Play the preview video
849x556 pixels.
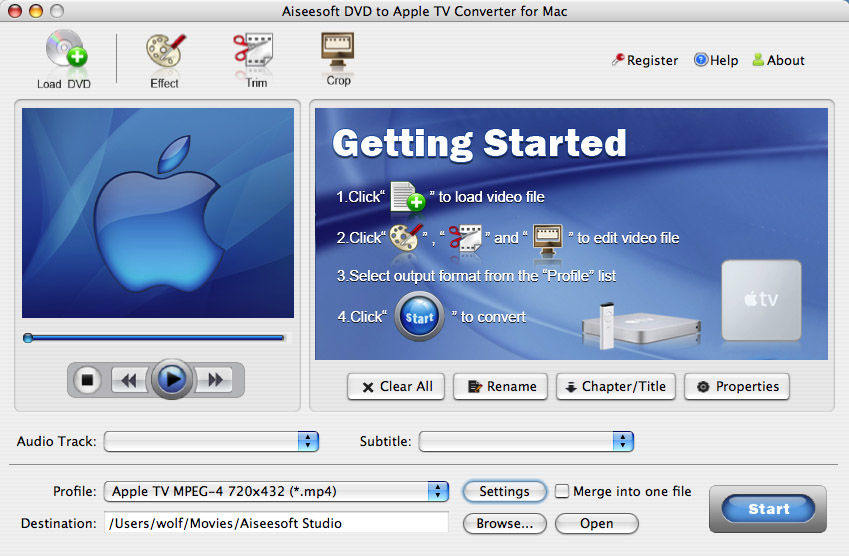coord(172,379)
